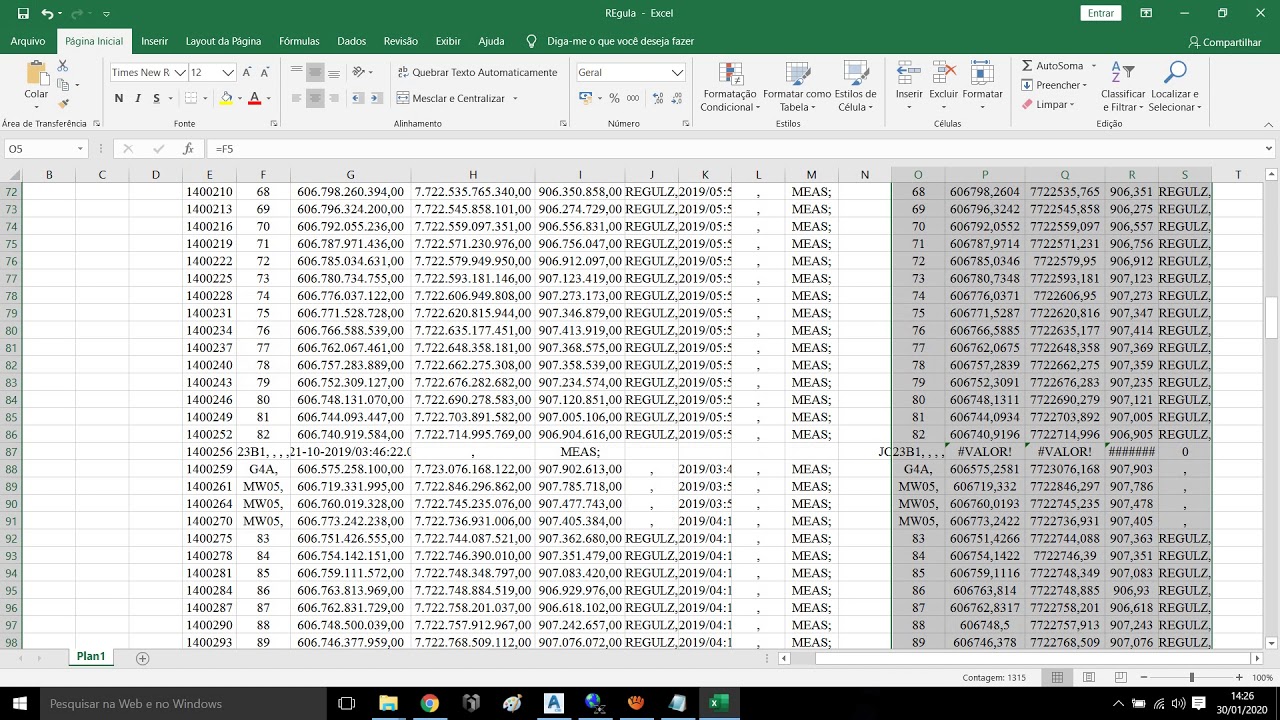
Task: Toggle center horizontal alignment
Action: click(x=315, y=98)
